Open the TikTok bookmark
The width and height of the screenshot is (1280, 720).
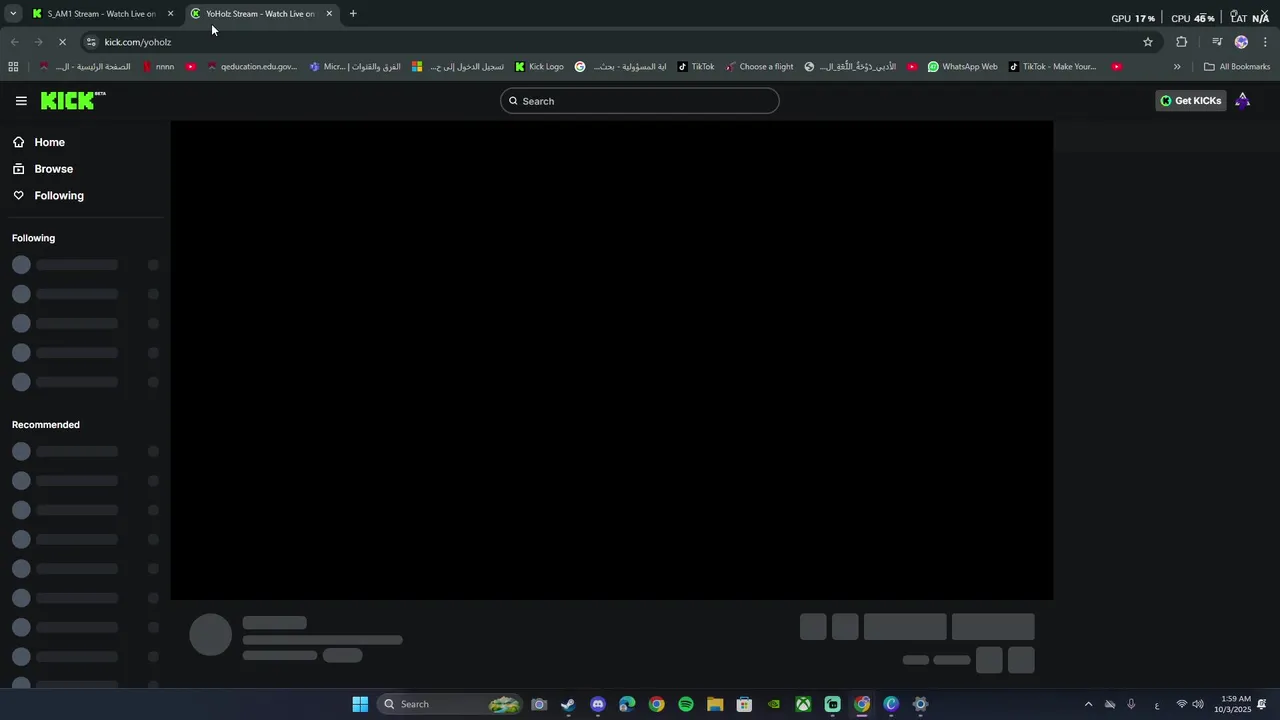[x=696, y=67]
